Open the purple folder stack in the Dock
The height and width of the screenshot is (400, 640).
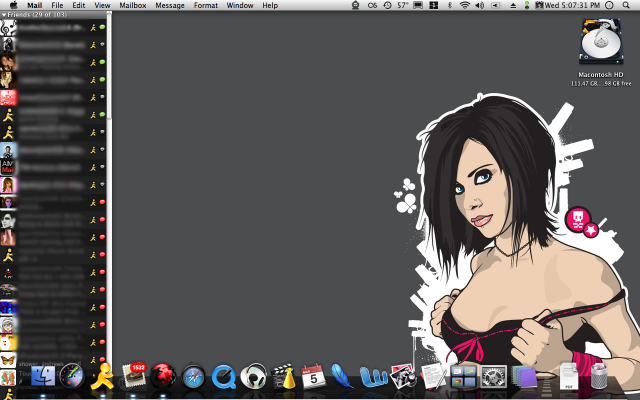524,376
